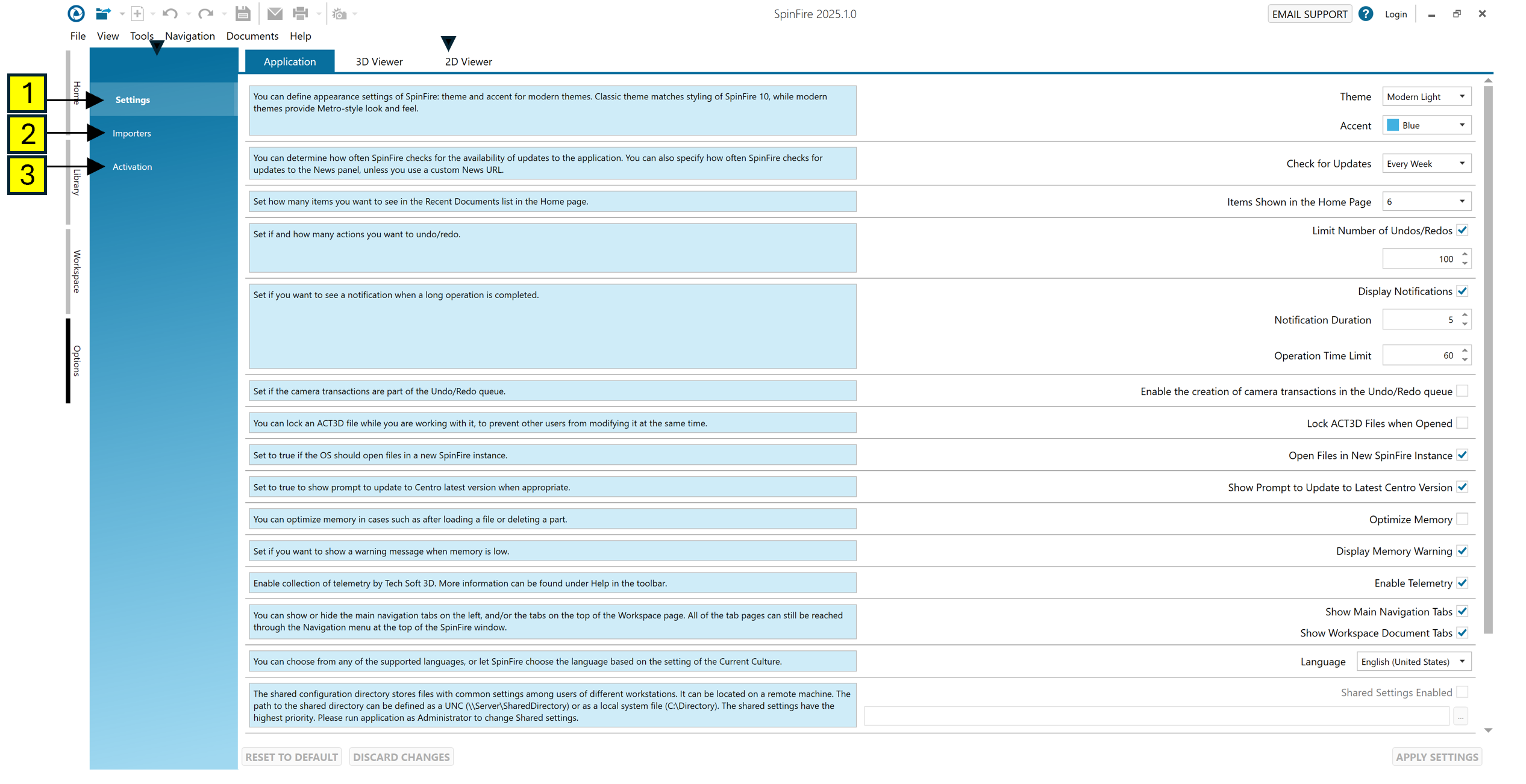Screen dimensions: 1526x784
Task: Click the blue help question mark icon
Action: tap(1366, 14)
